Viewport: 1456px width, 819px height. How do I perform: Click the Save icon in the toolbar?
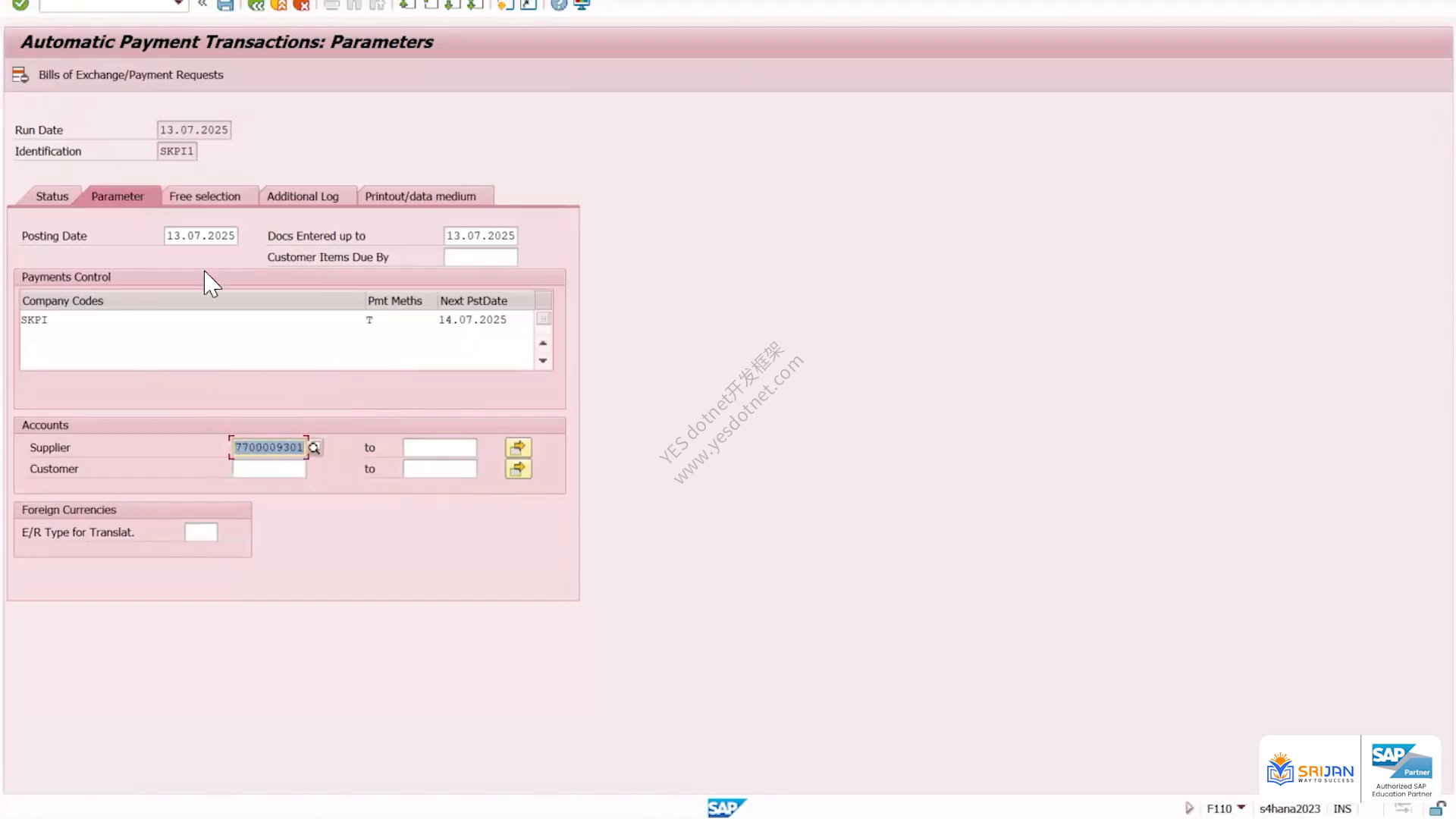point(225,5)
